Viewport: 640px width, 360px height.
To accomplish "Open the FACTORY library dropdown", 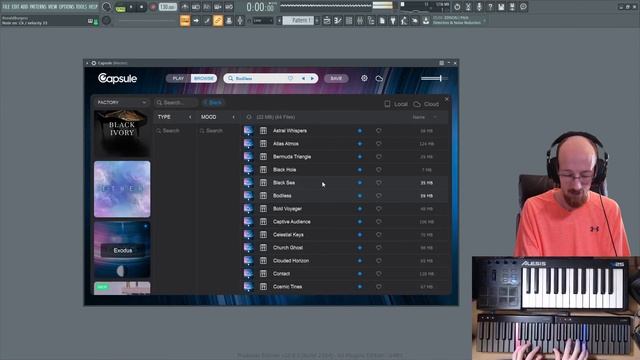I will [x=121, y=102].
